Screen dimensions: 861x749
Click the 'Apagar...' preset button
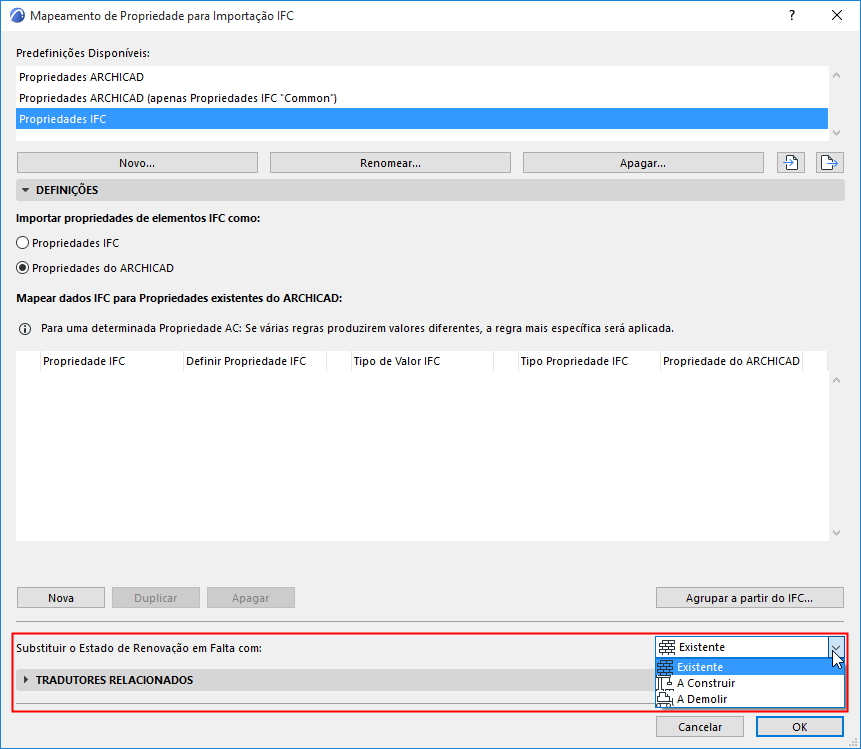click(643, 163)
